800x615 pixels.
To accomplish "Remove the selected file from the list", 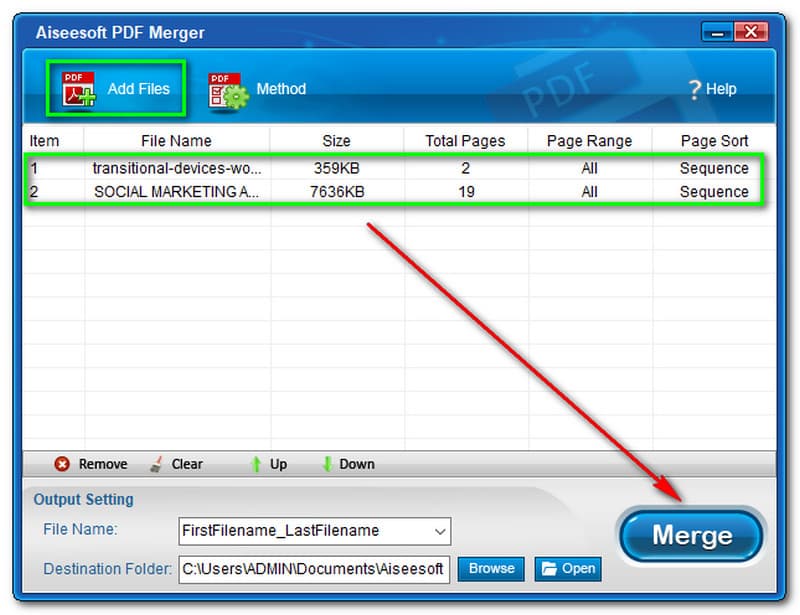I will tap(91, 464).
